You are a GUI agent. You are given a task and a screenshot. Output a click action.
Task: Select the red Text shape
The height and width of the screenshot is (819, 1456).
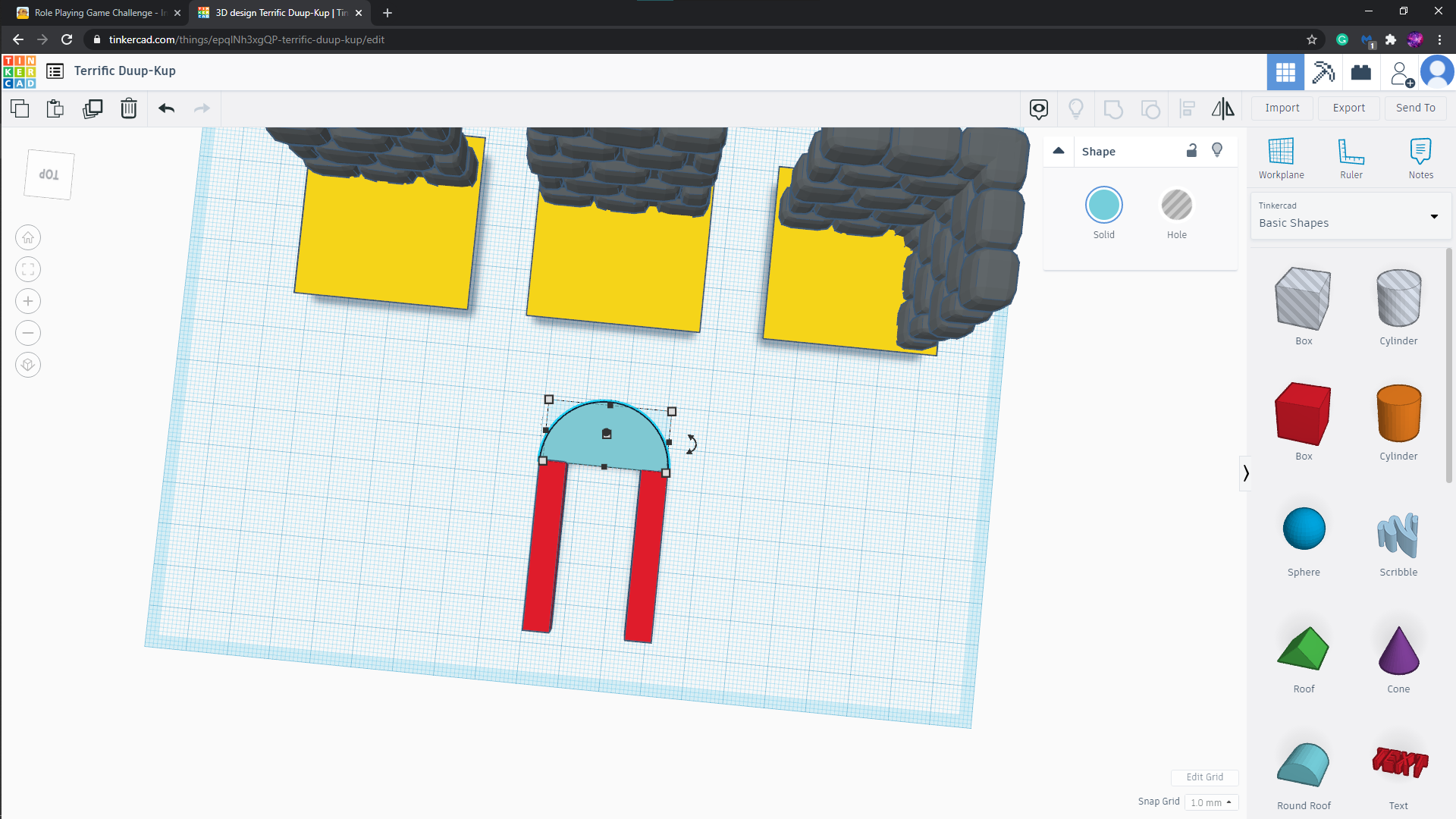point(1399,762)
